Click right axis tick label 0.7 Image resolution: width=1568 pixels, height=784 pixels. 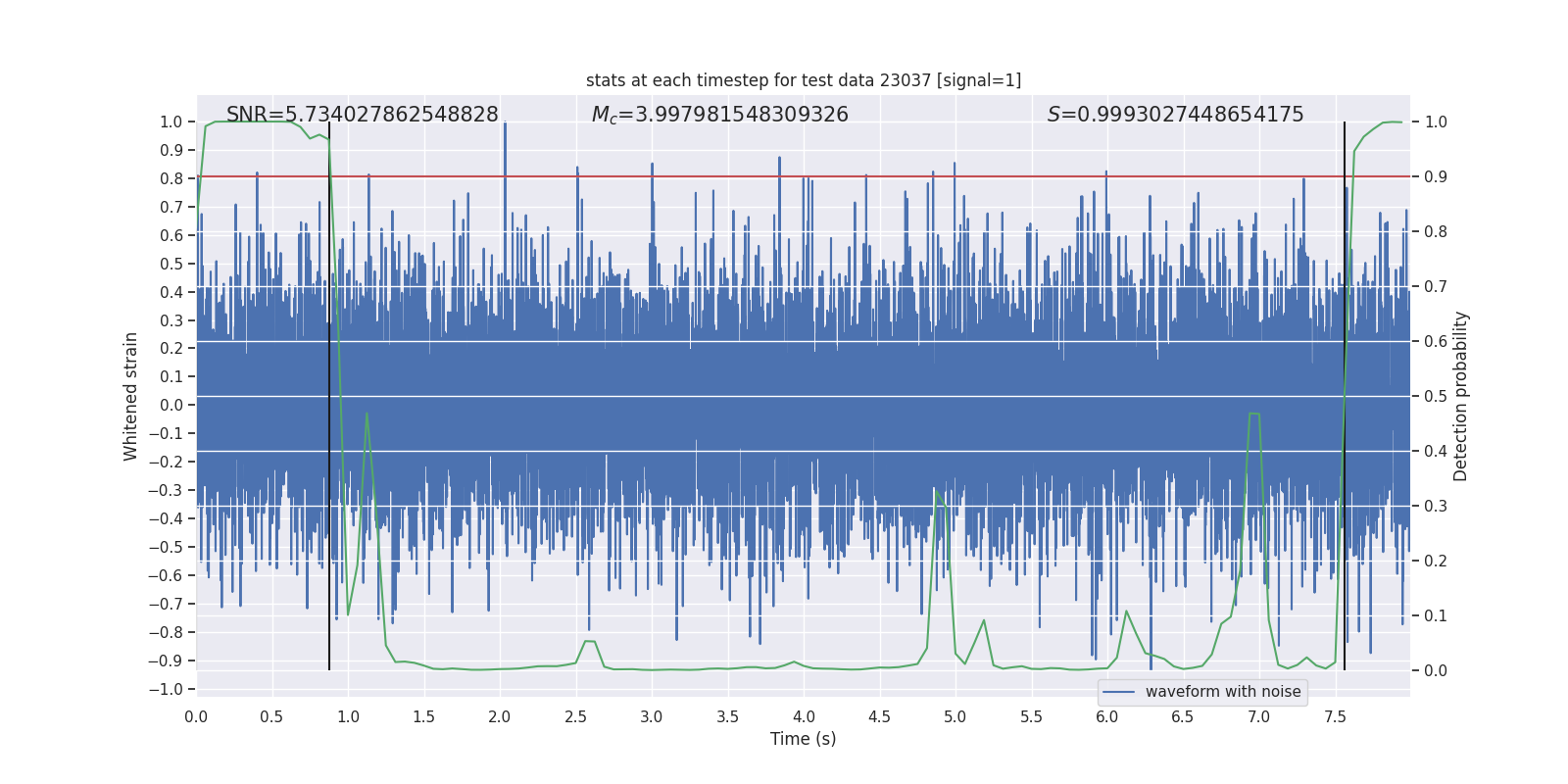coord(1436,286)
